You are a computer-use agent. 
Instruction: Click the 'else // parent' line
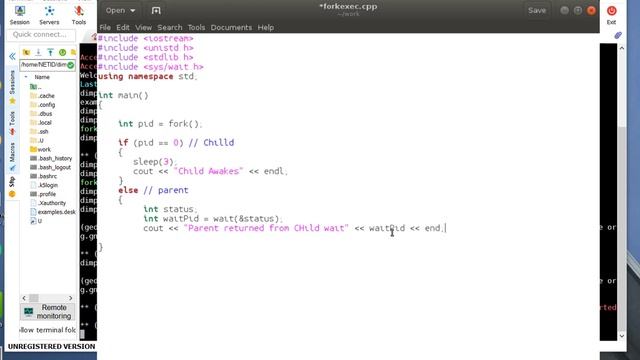153,190
